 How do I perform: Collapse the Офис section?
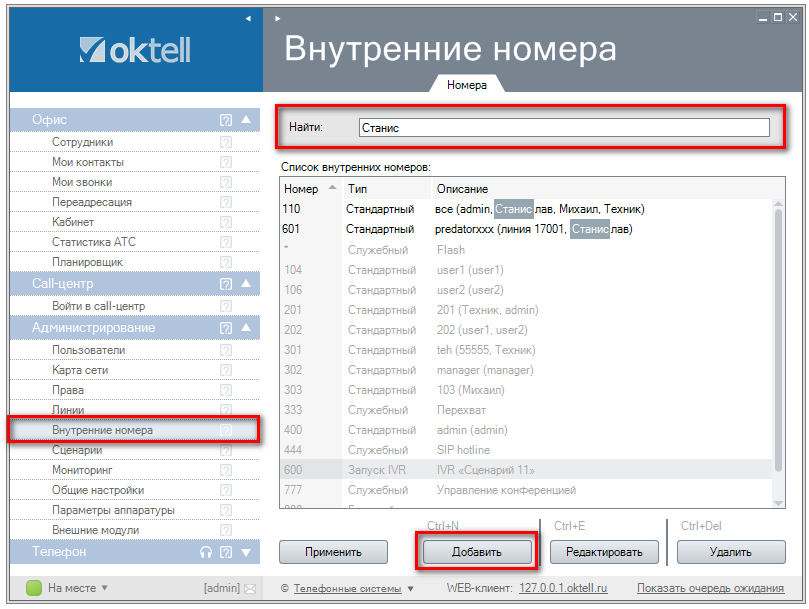click(x=246, y=120)
